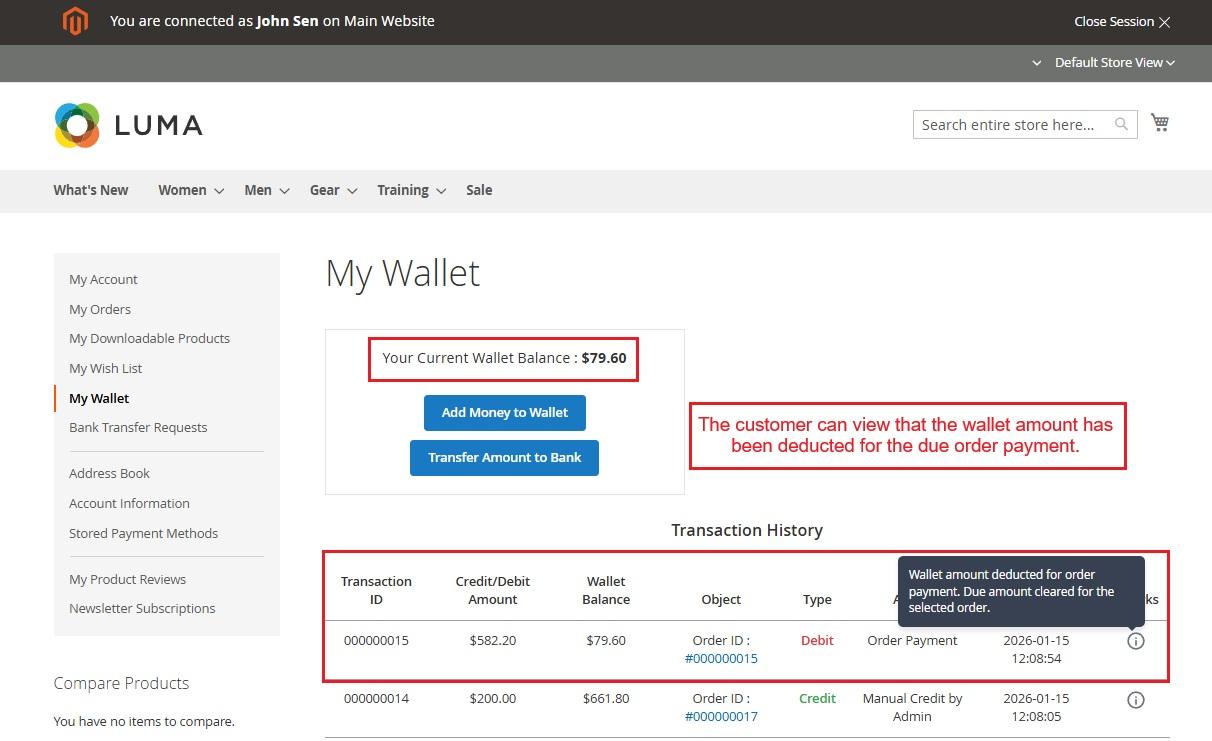This screenshot has height=741, width=1212.
Task: Click the Magento logo in top bar
Action: click(75, 21)
